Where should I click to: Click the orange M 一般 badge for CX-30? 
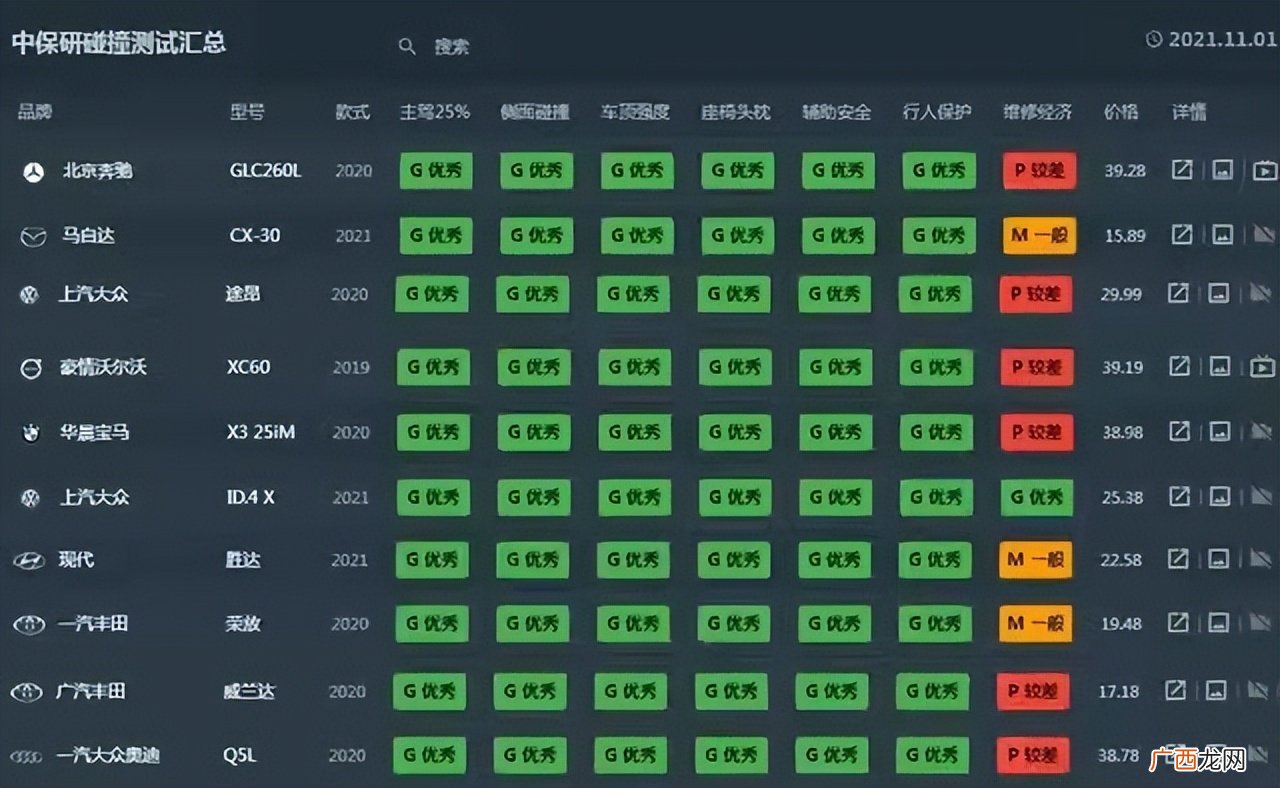[x=1040, y=235]
